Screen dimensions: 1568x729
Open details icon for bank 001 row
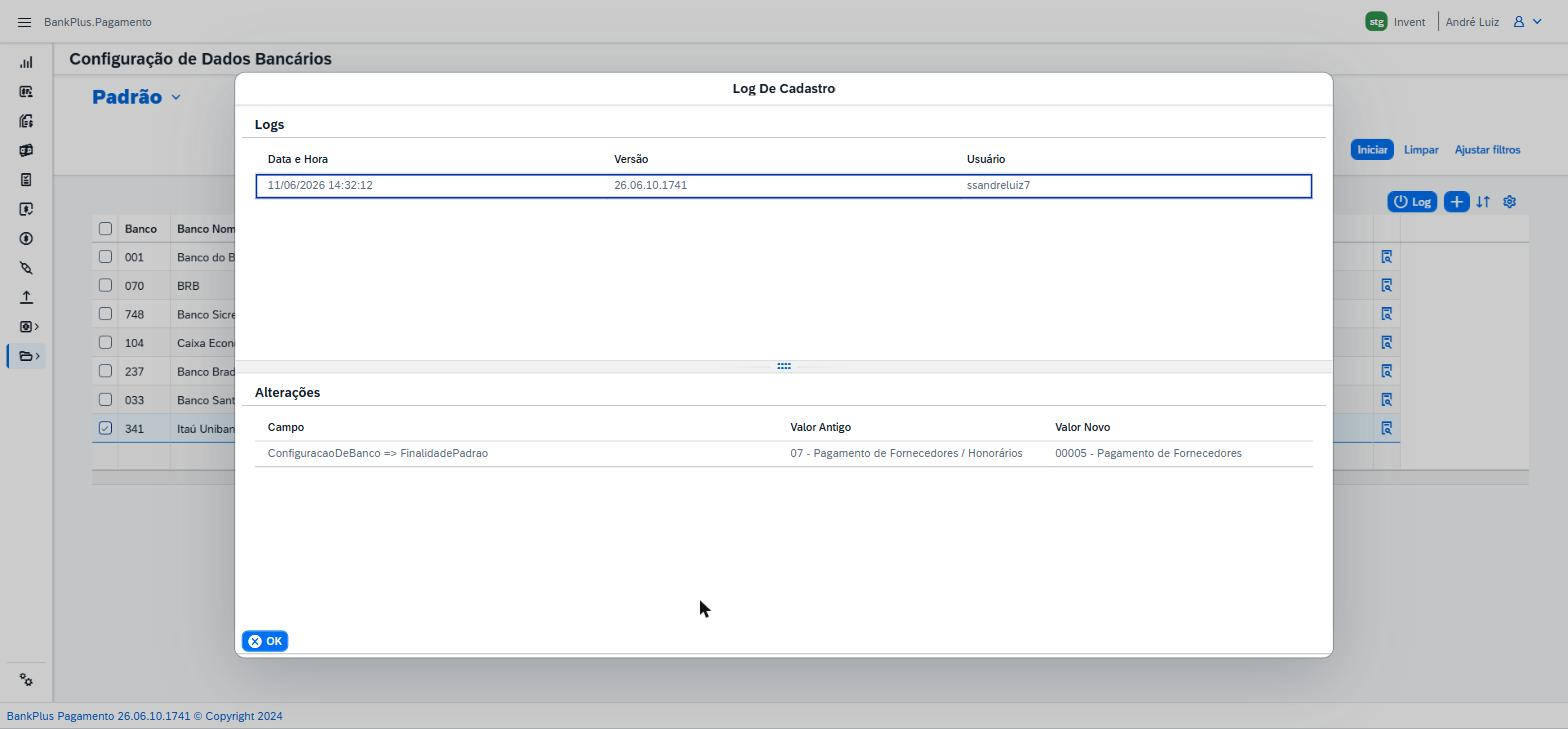tap(1387, 257)
